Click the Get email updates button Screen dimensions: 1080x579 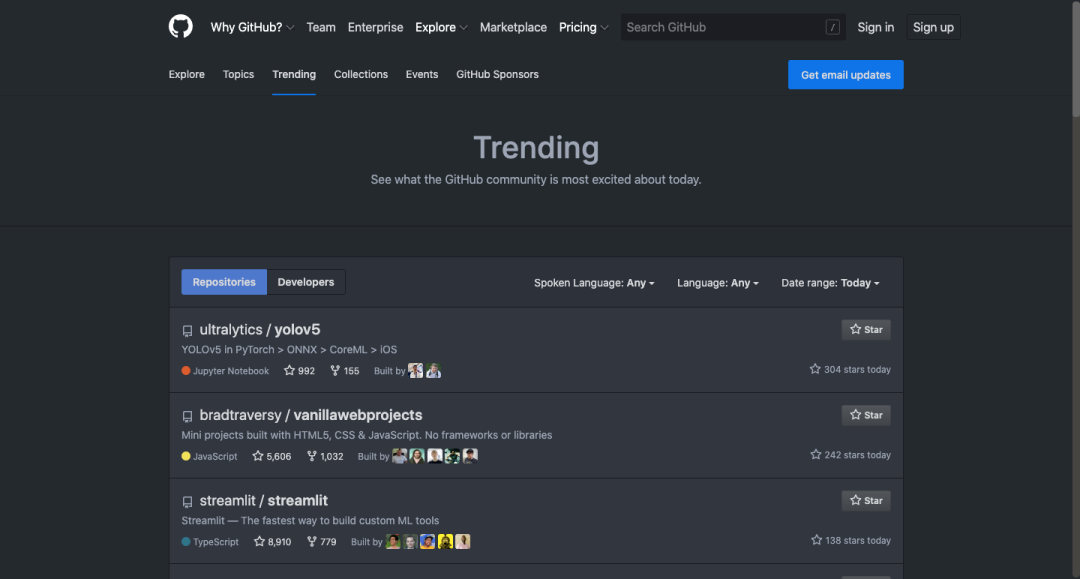tap(846, 74)
